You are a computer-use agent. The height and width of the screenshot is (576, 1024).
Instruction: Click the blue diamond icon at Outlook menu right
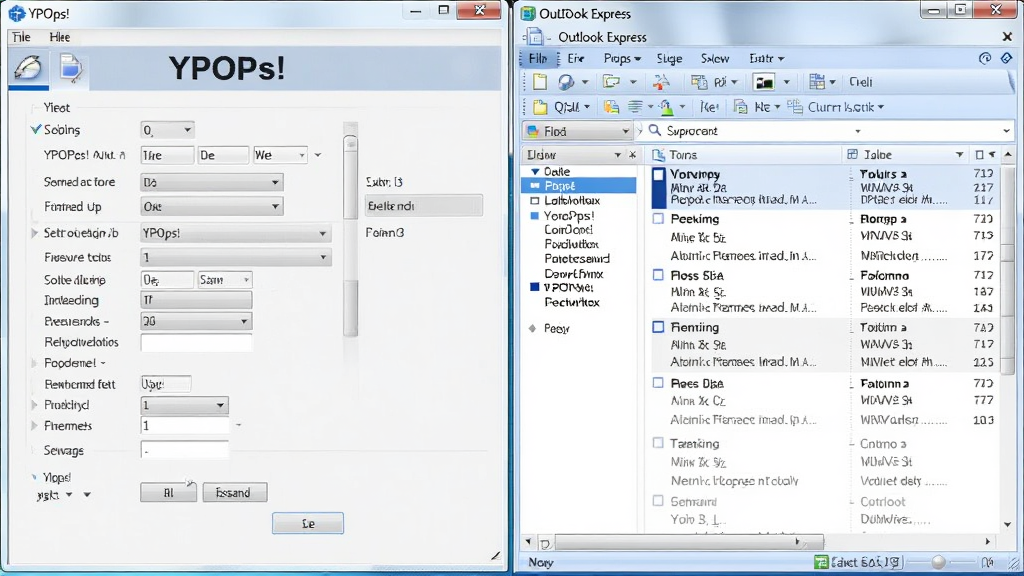pos(1006,58)
